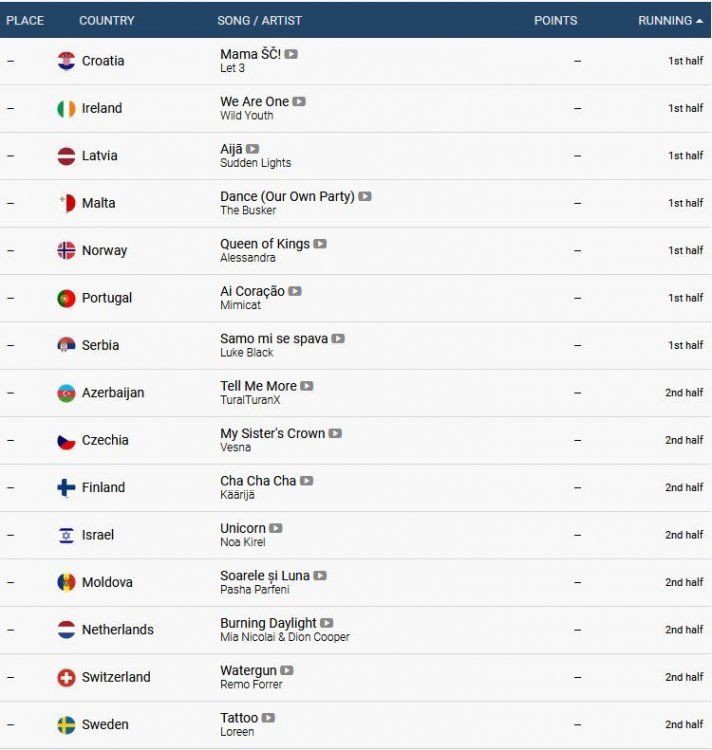
Task: Play the video for Mama ŠČ!
Action: [291, 54]
